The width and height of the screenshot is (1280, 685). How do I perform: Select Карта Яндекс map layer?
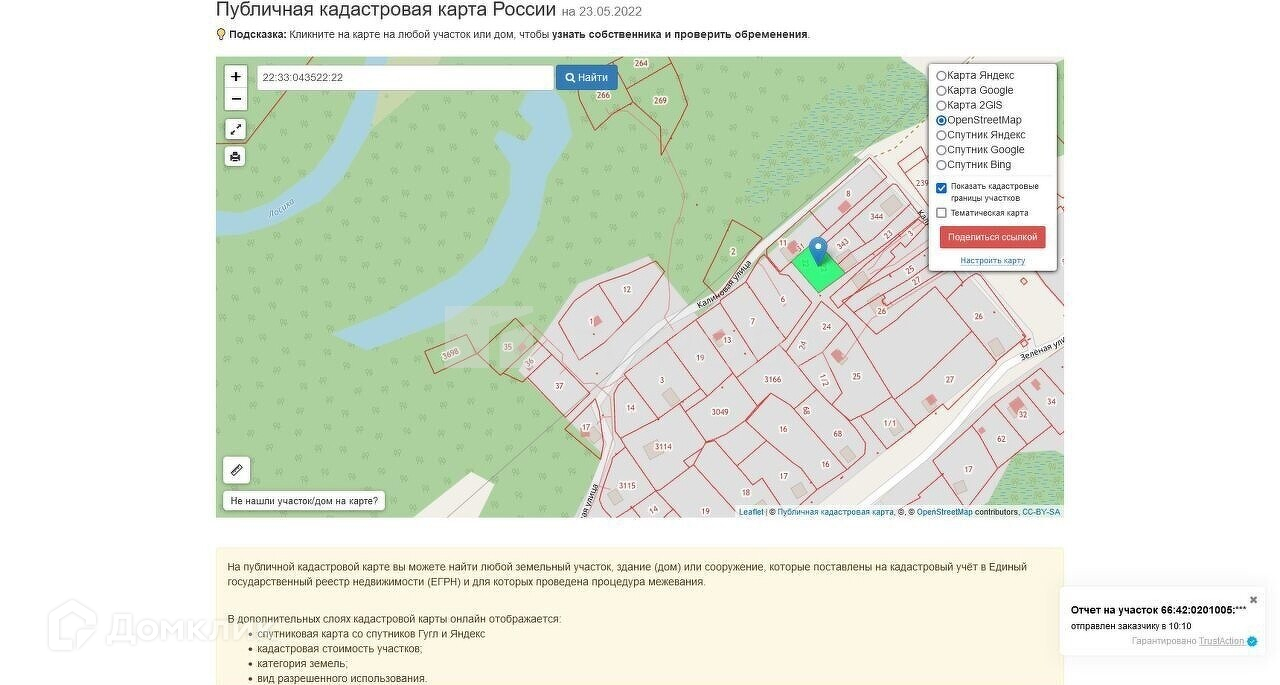click(941, 76)
